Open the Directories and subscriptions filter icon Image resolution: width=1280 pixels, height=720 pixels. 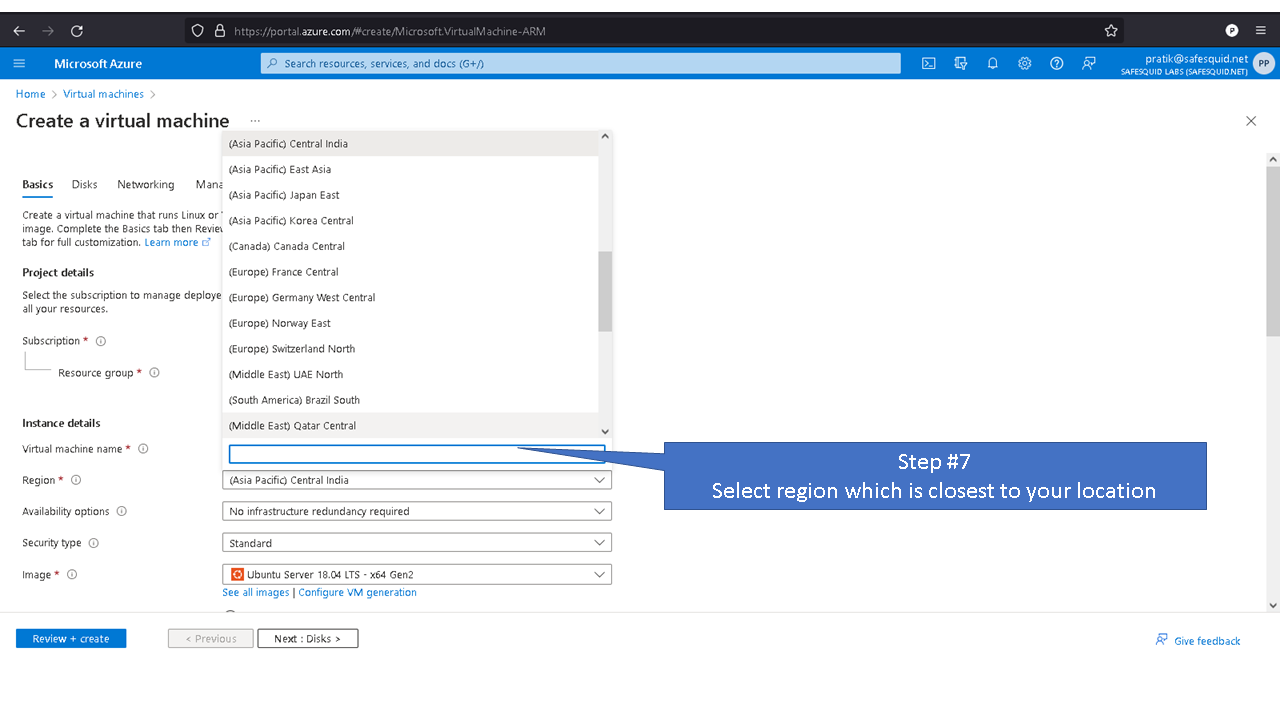coord(961,63)
